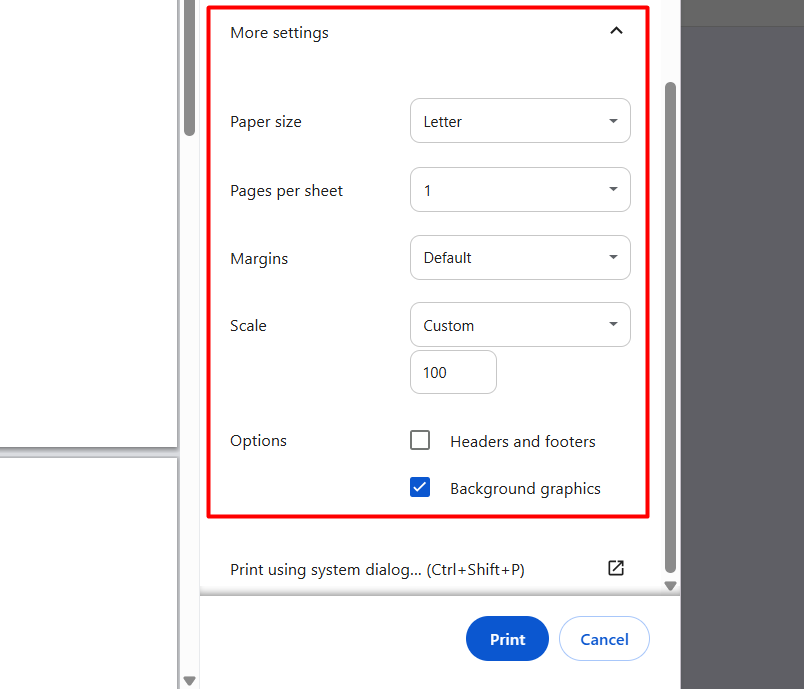Click the Options label
804x689 pixels.
pyautogui.click(x=258, y=441)
